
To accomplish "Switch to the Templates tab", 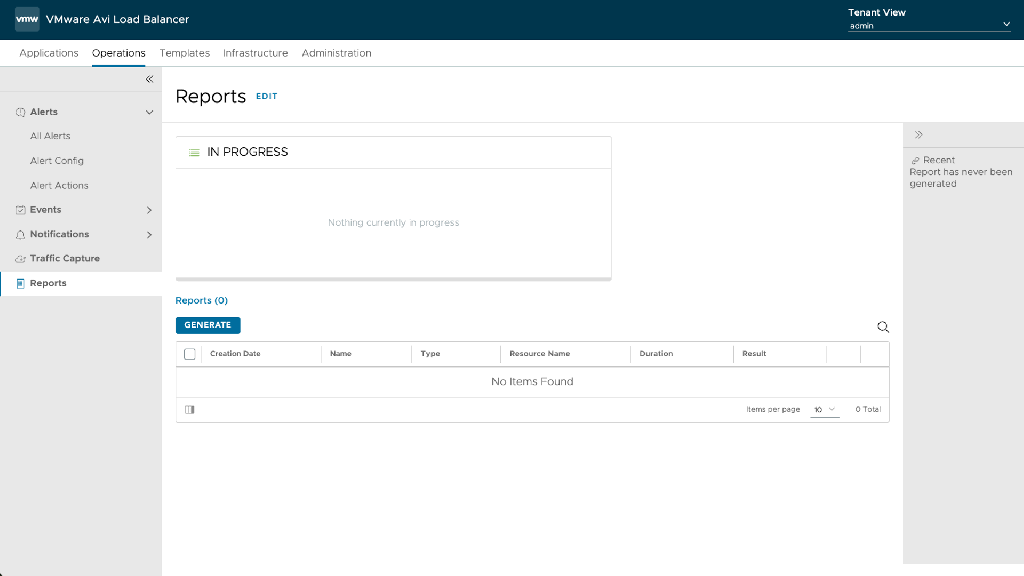I will 185,53.
